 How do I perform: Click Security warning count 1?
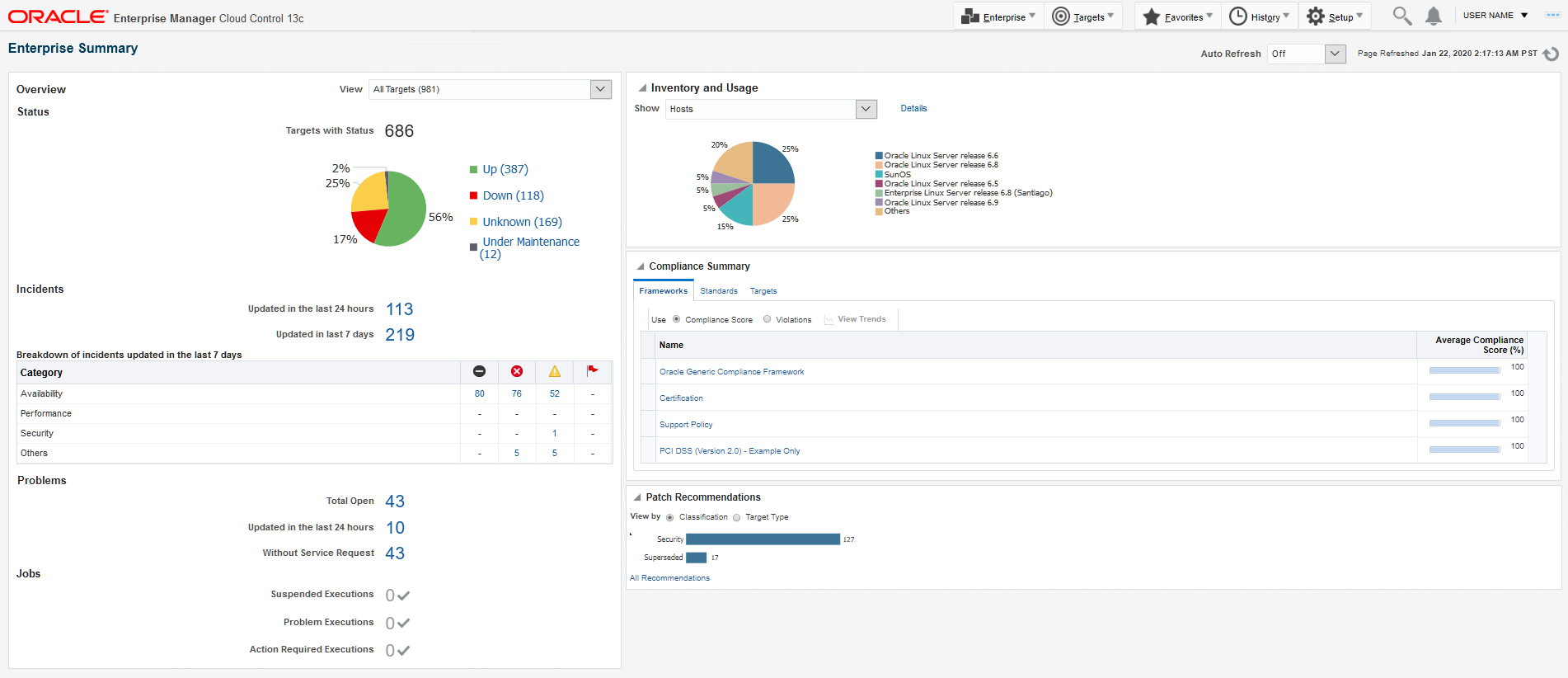(555, 433)
